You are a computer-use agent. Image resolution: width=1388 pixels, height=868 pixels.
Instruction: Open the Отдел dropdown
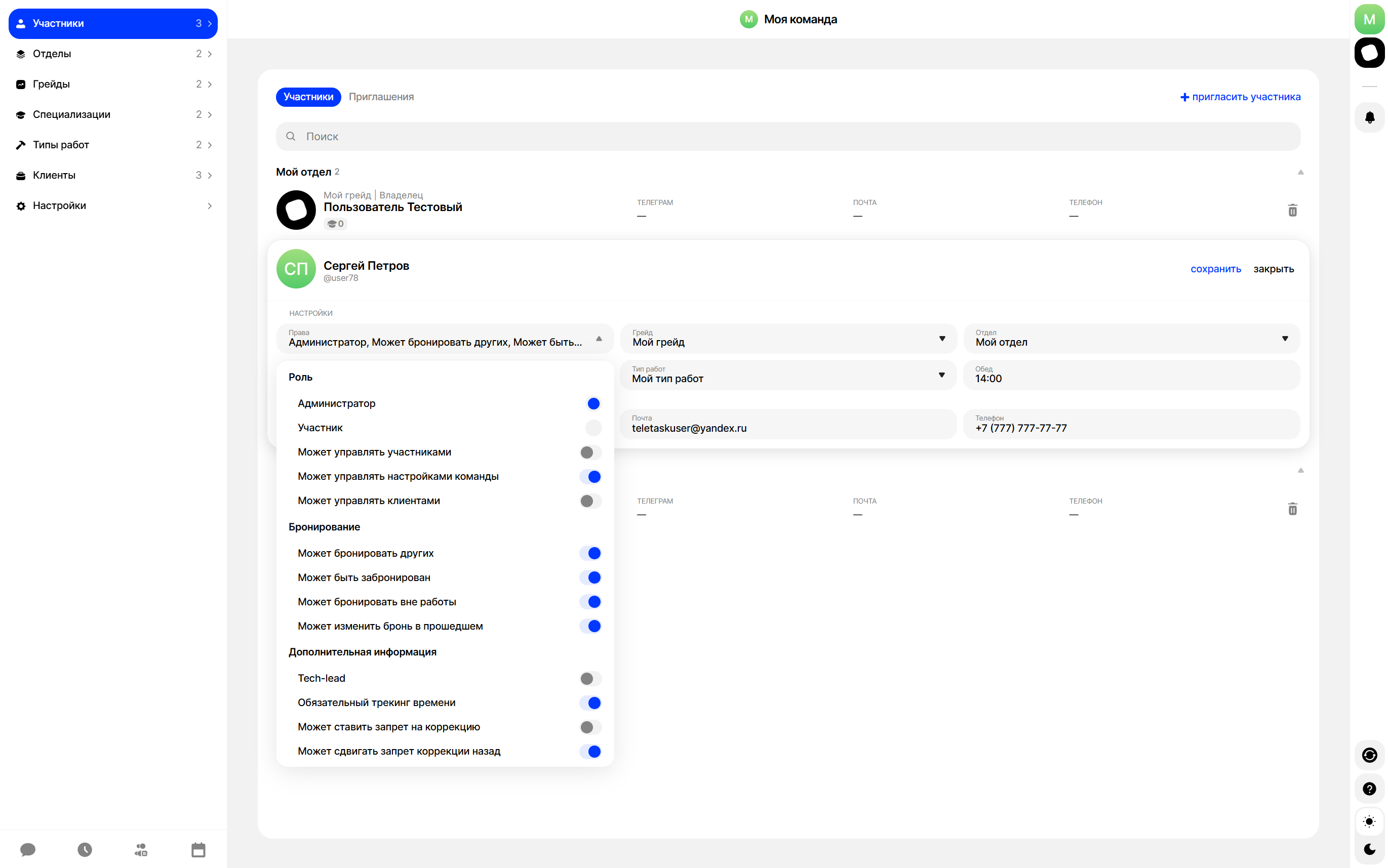(x=1131, y=339)
